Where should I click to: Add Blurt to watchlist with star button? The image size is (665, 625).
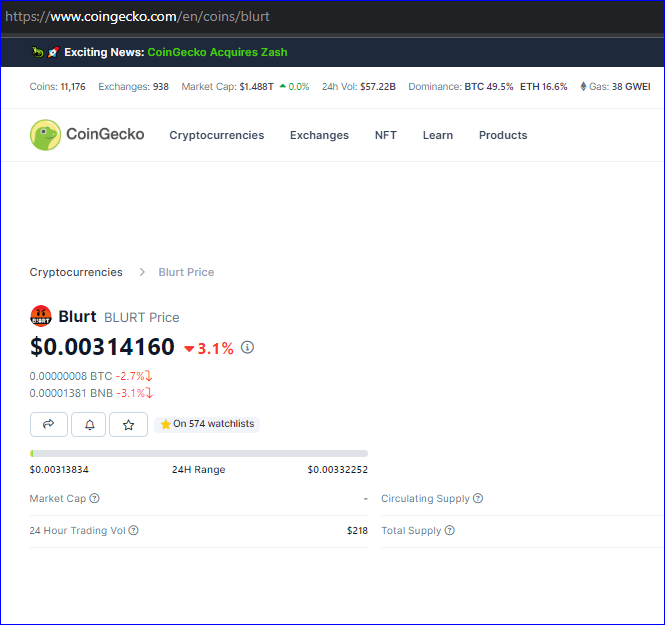click(x=129, y=424)
